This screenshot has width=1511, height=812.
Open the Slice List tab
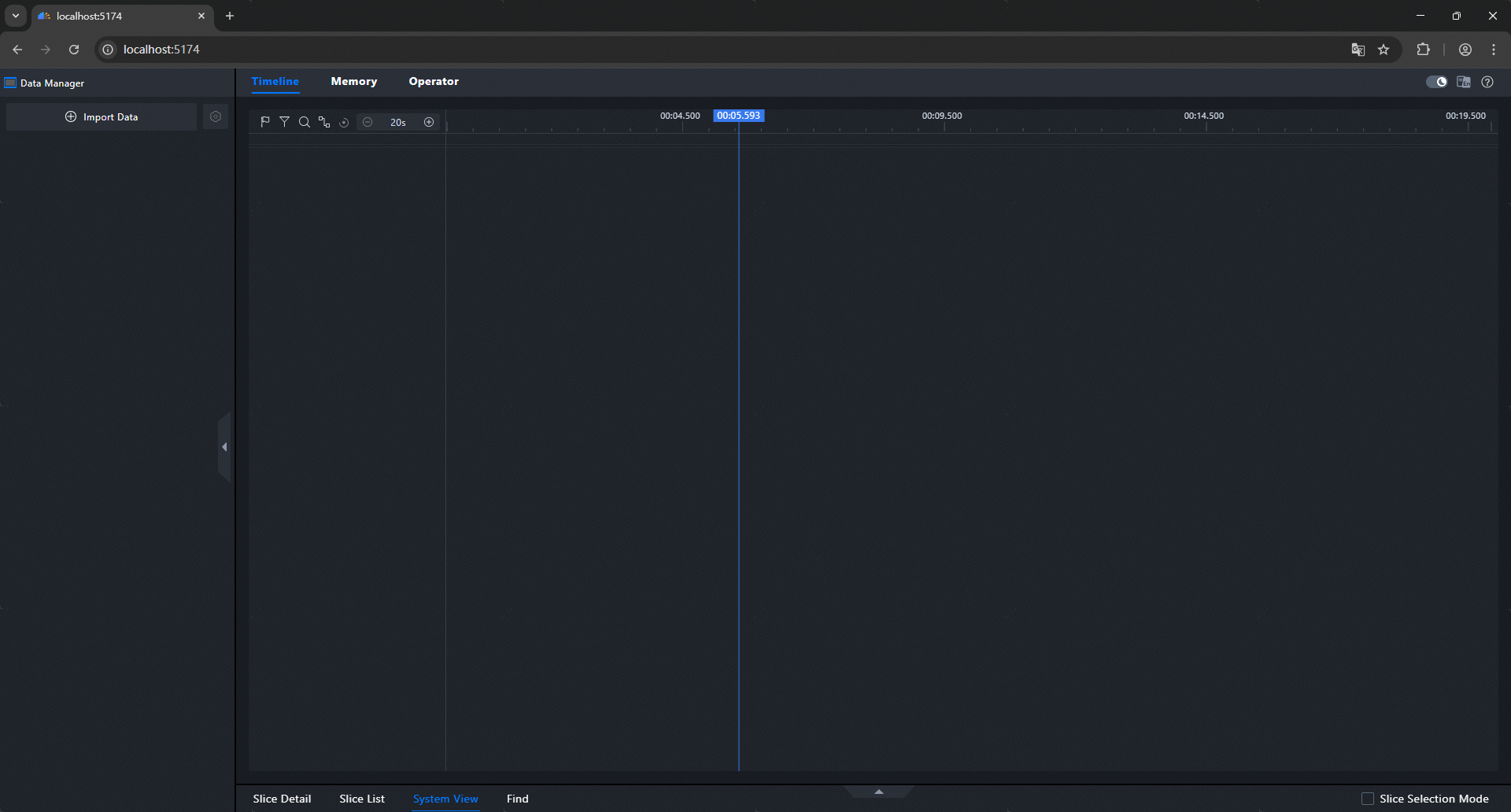(x=362, y=799)
